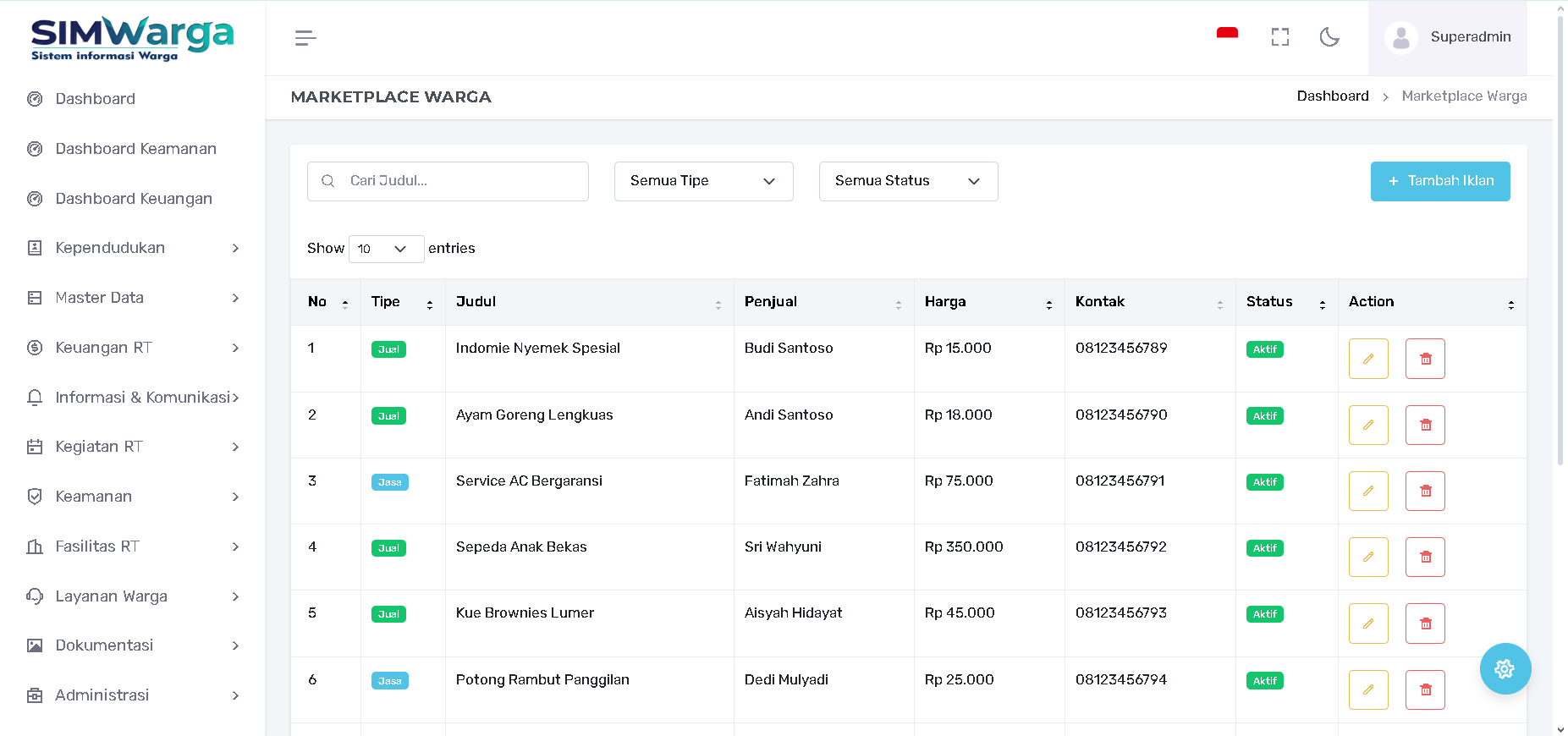The width and height of the screenshot is (1568, 736).
Task: Toggle dark mode with the moon icon
Action: pyautogui.click(x=1329, y=37)
